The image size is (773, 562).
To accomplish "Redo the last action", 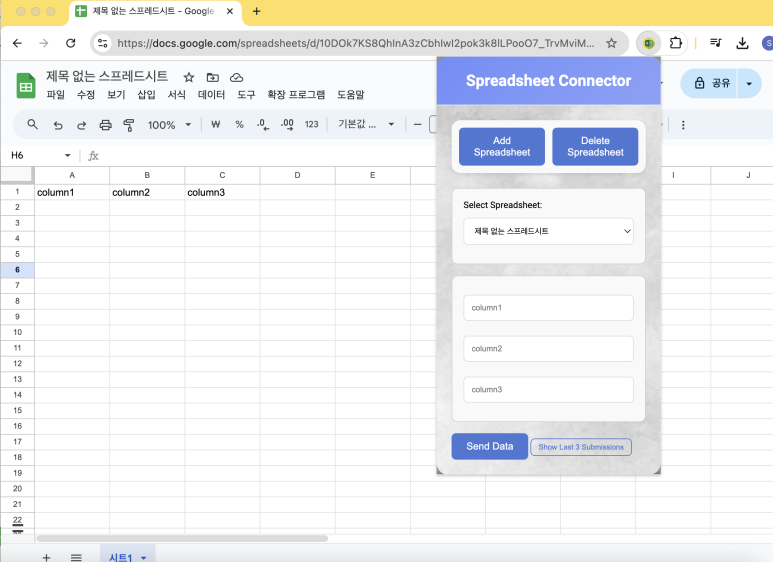I will tap(81, 125).
